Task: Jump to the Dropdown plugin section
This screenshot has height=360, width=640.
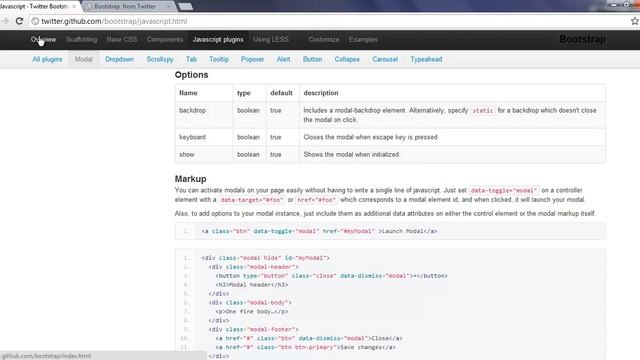Action: pyautogui.click(x=119, y=59)
